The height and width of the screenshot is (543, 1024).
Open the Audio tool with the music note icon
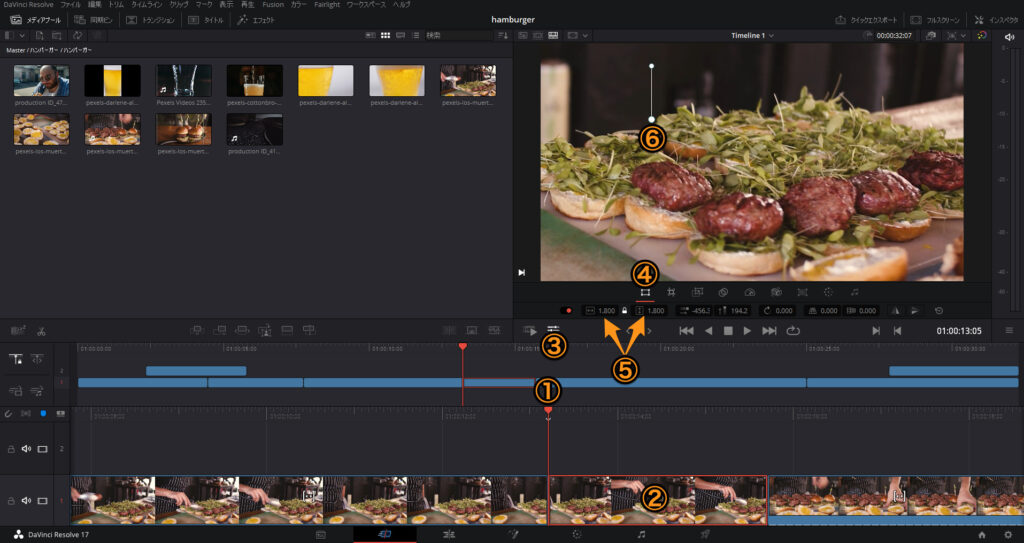pyautogui.click(x=854, y=292)
